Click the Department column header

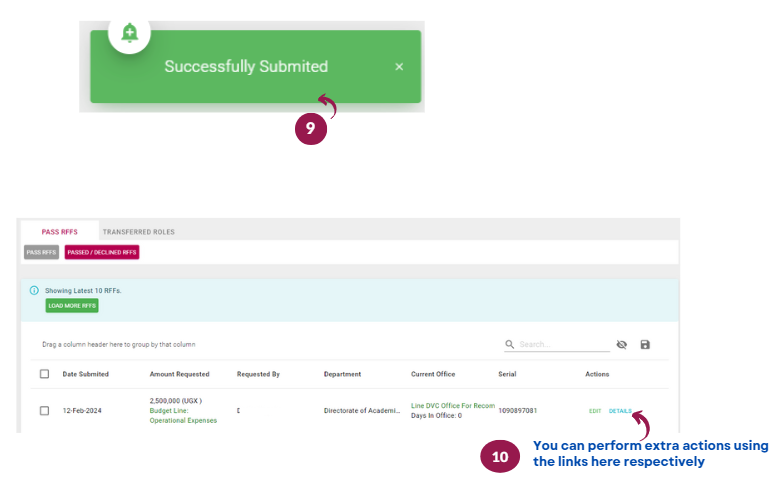[343, 374]
